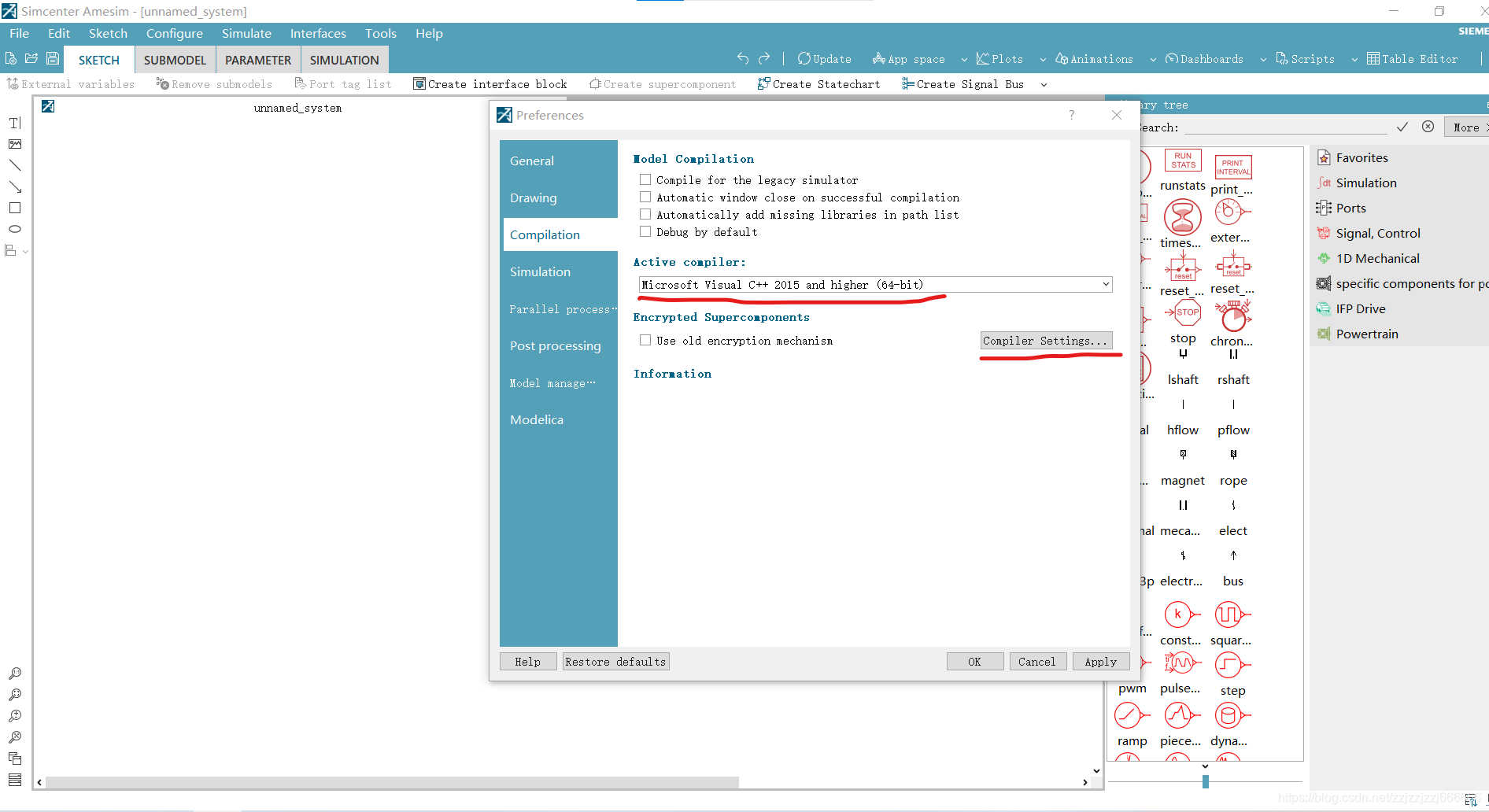Enable automatic window close on successful compilation

click(x=645, y=197)
